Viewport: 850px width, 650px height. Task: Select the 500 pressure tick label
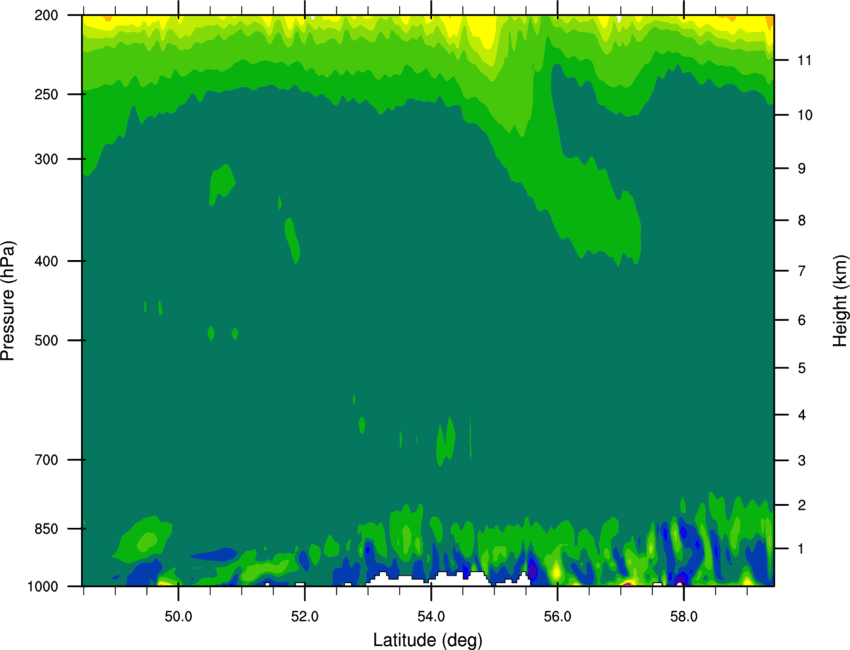point(47,340)
